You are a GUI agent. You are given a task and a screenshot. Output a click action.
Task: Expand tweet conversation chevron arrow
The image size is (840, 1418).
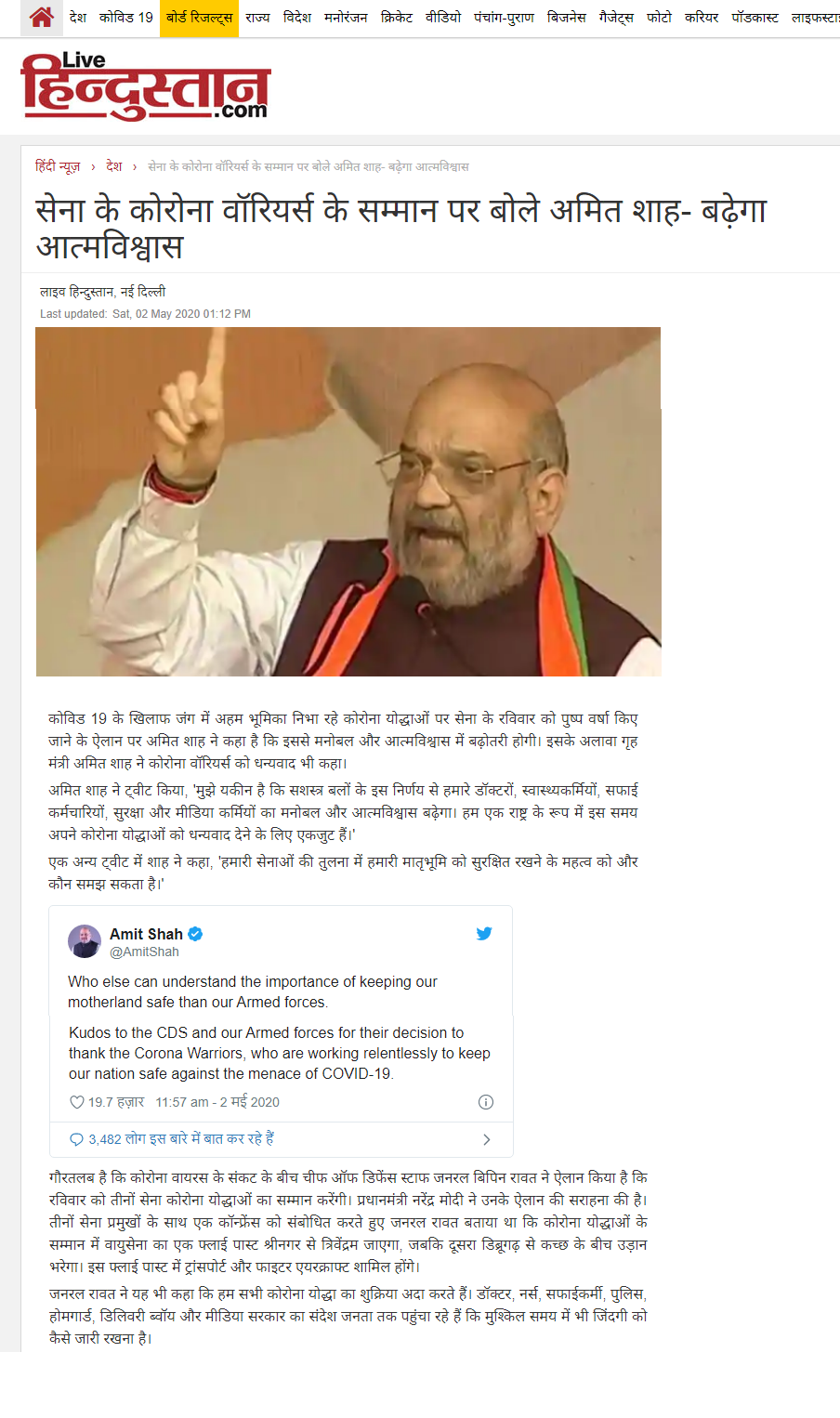coord(487,1139)
